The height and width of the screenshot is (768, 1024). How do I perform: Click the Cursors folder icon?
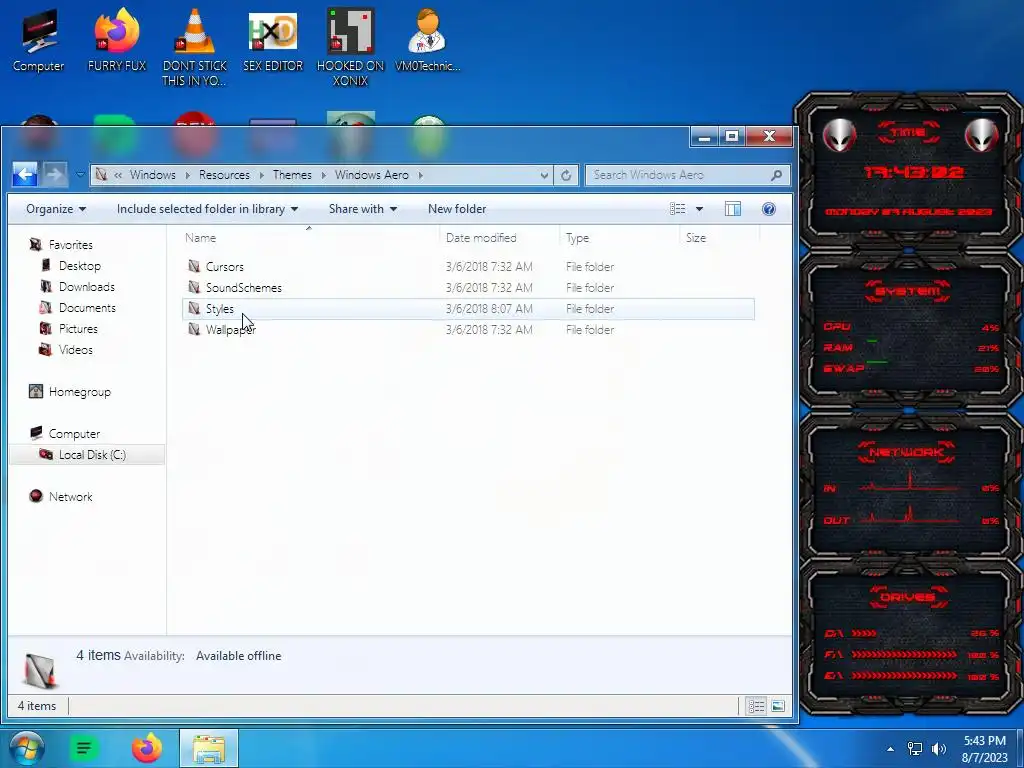pos(194,266)
